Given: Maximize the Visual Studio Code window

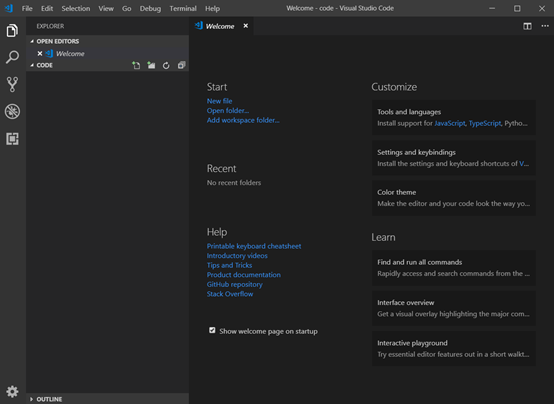Looking at the screenshot, I should (x=517, y=8).
